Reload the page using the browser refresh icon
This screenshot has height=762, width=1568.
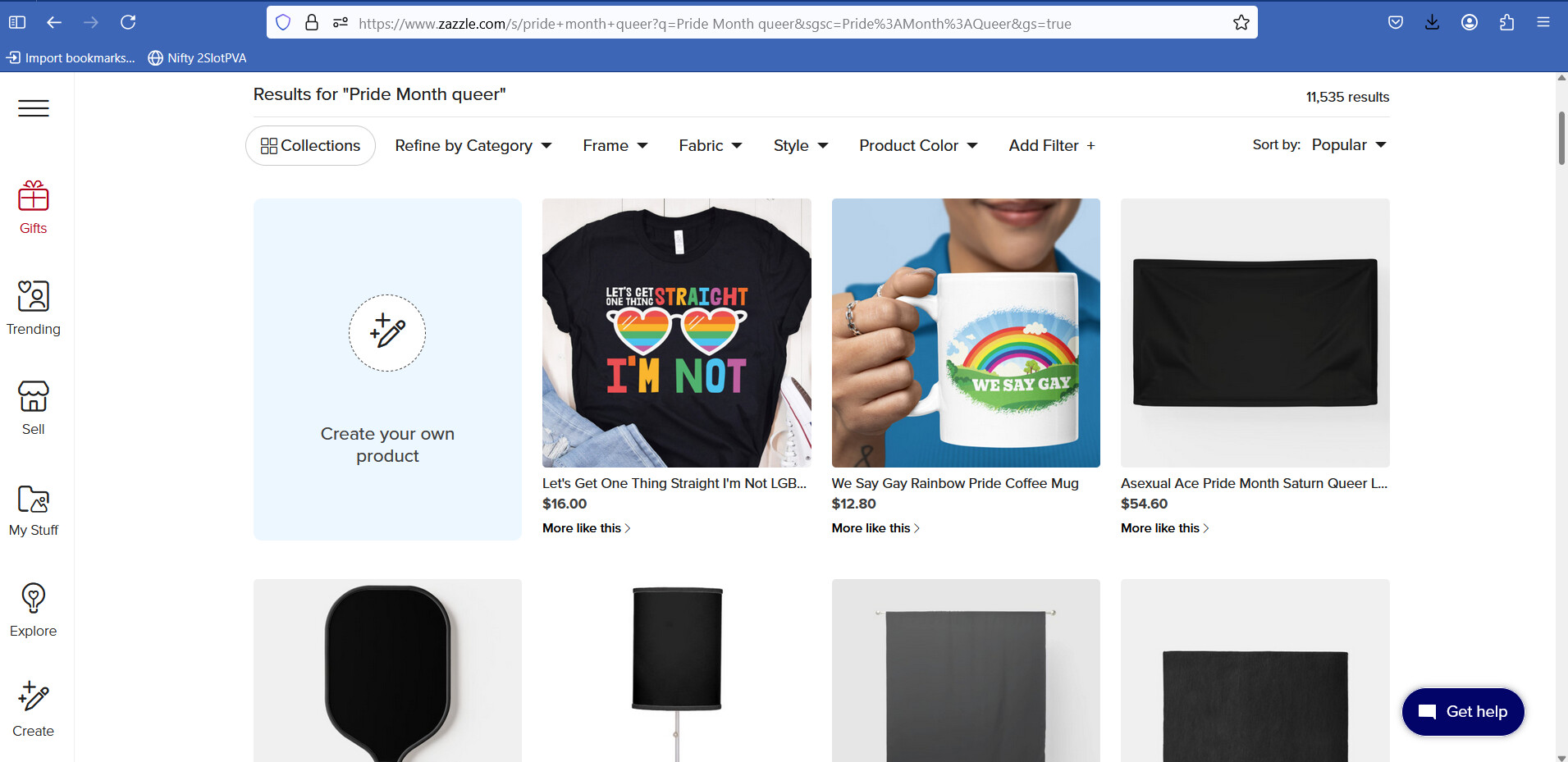coord(128,22)
